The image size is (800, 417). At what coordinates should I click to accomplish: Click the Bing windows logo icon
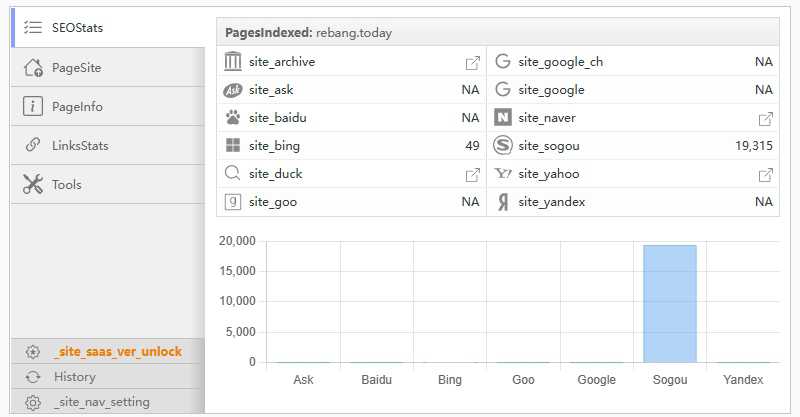tap(233, 146)
